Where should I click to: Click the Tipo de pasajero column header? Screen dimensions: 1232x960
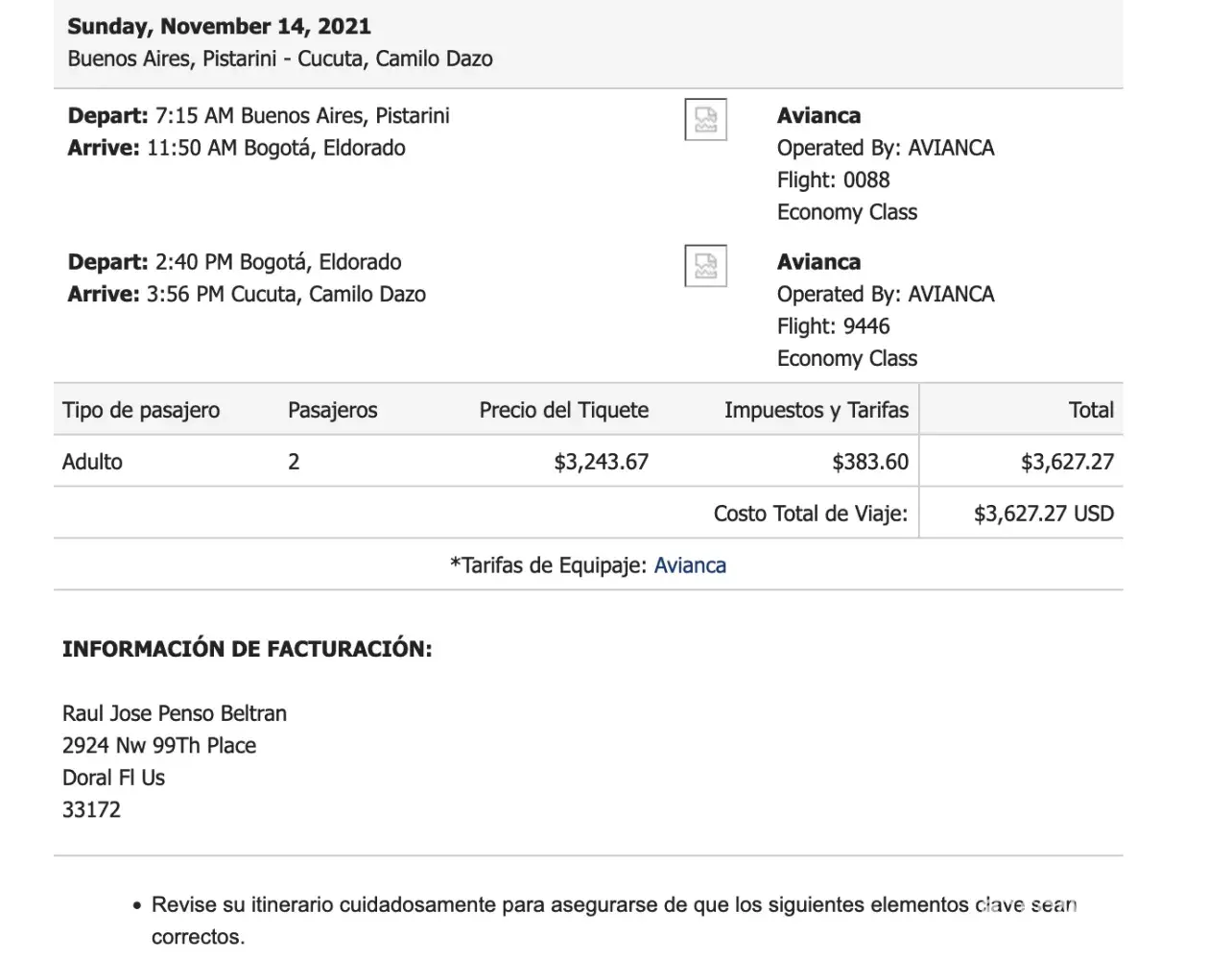point(141,410)
